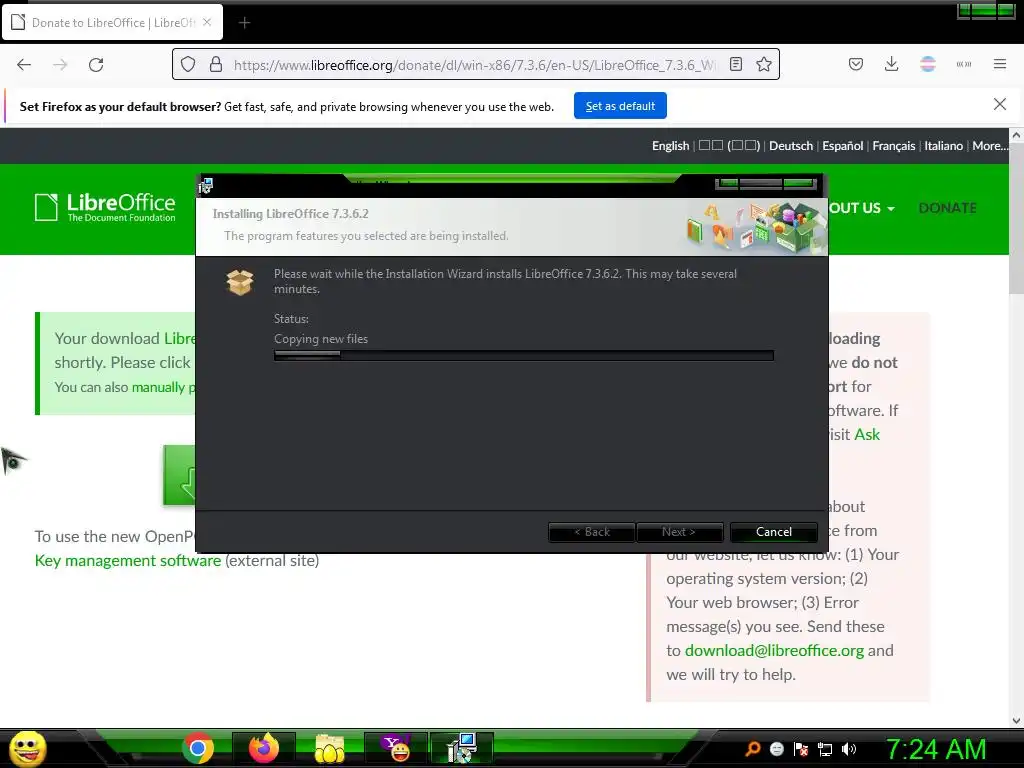Click the Firefox forward arrow

pos(60,65)
